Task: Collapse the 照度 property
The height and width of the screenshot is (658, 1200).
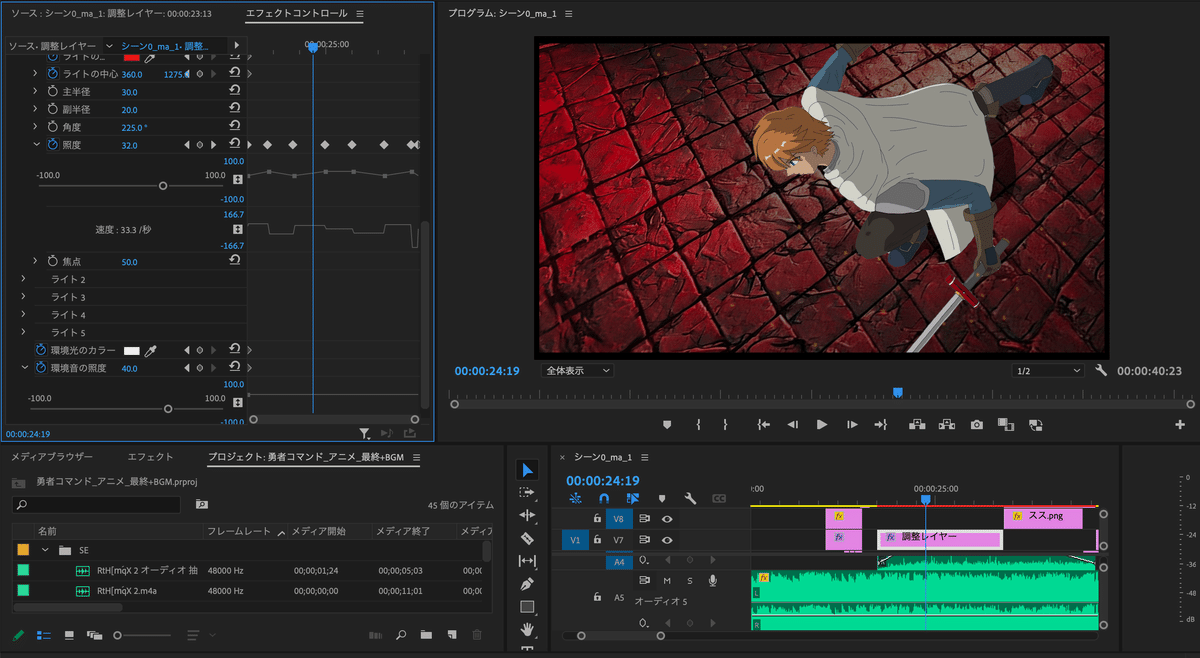Action: [37, 145]
